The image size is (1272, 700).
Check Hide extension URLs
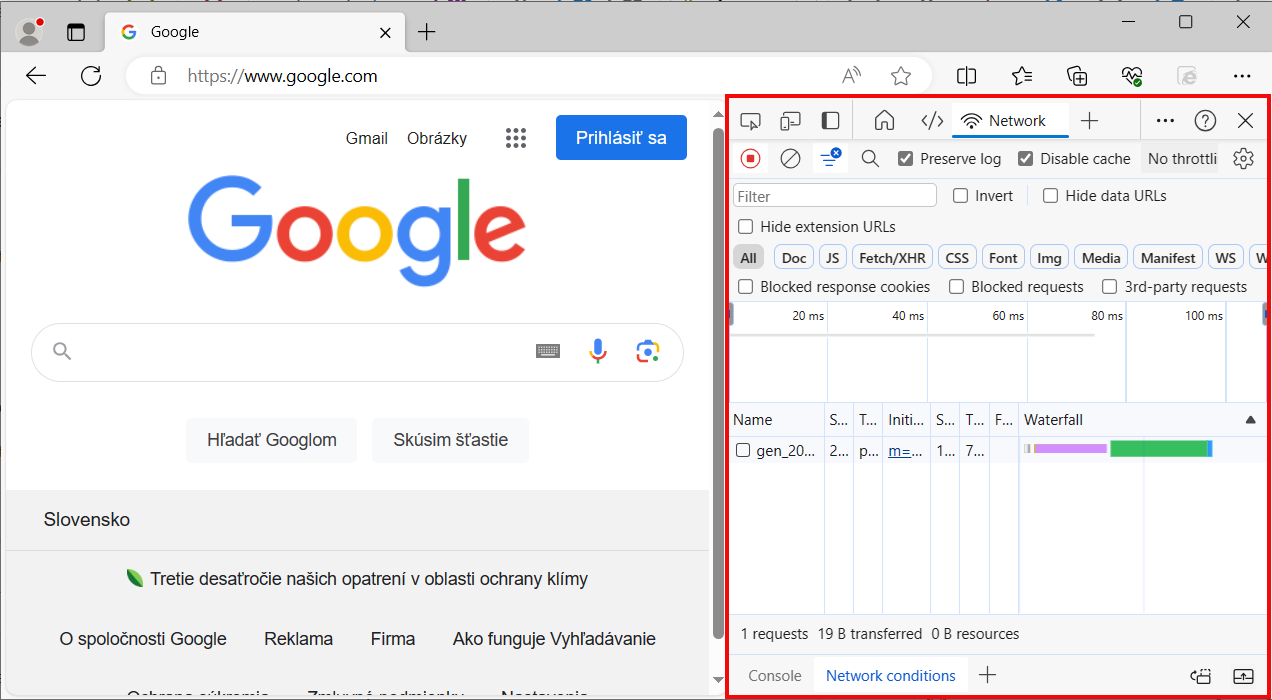(x=745, y=227)
